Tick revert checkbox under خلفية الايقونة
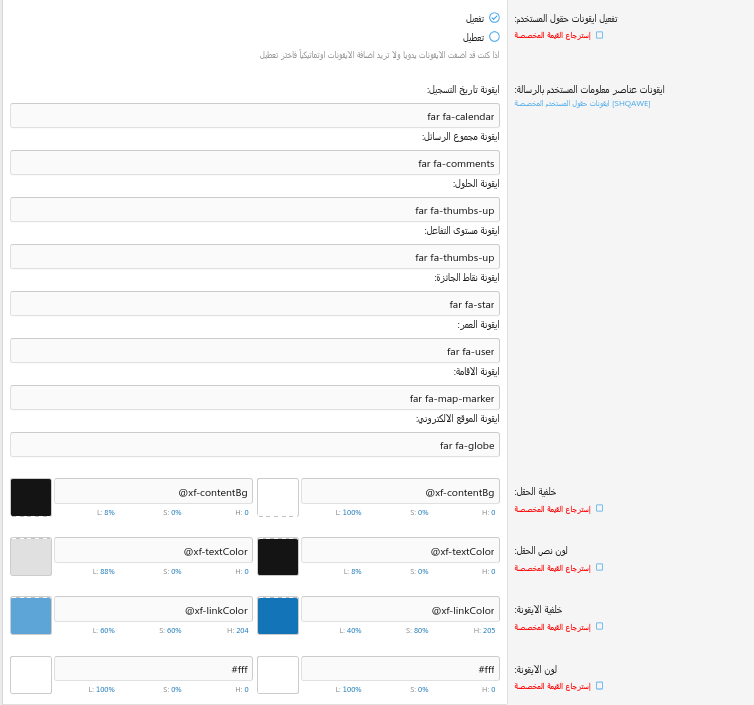754x705 pixels. click(x=599, y=626)
